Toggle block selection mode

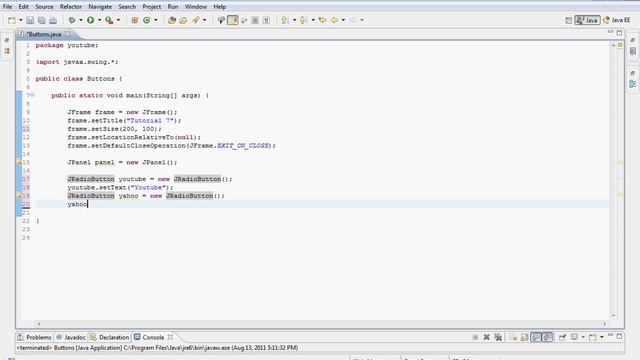[x=255, y=20]
